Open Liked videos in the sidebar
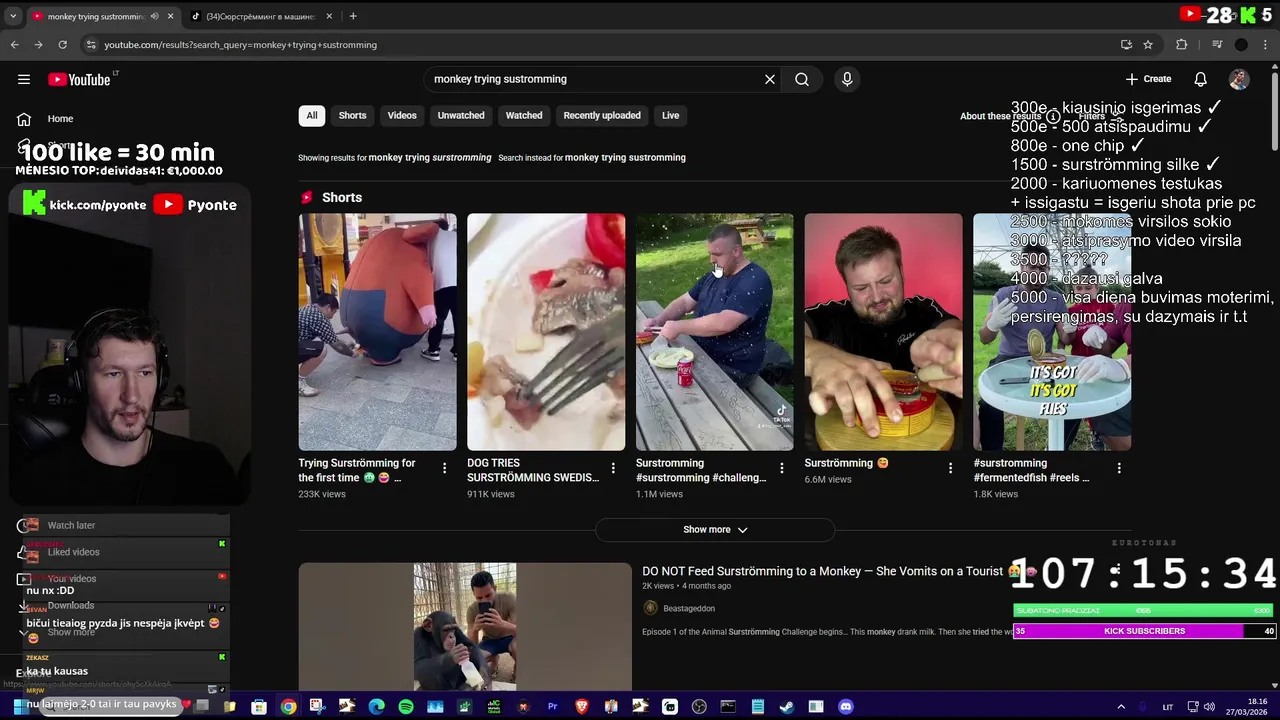 pos(73,552)
